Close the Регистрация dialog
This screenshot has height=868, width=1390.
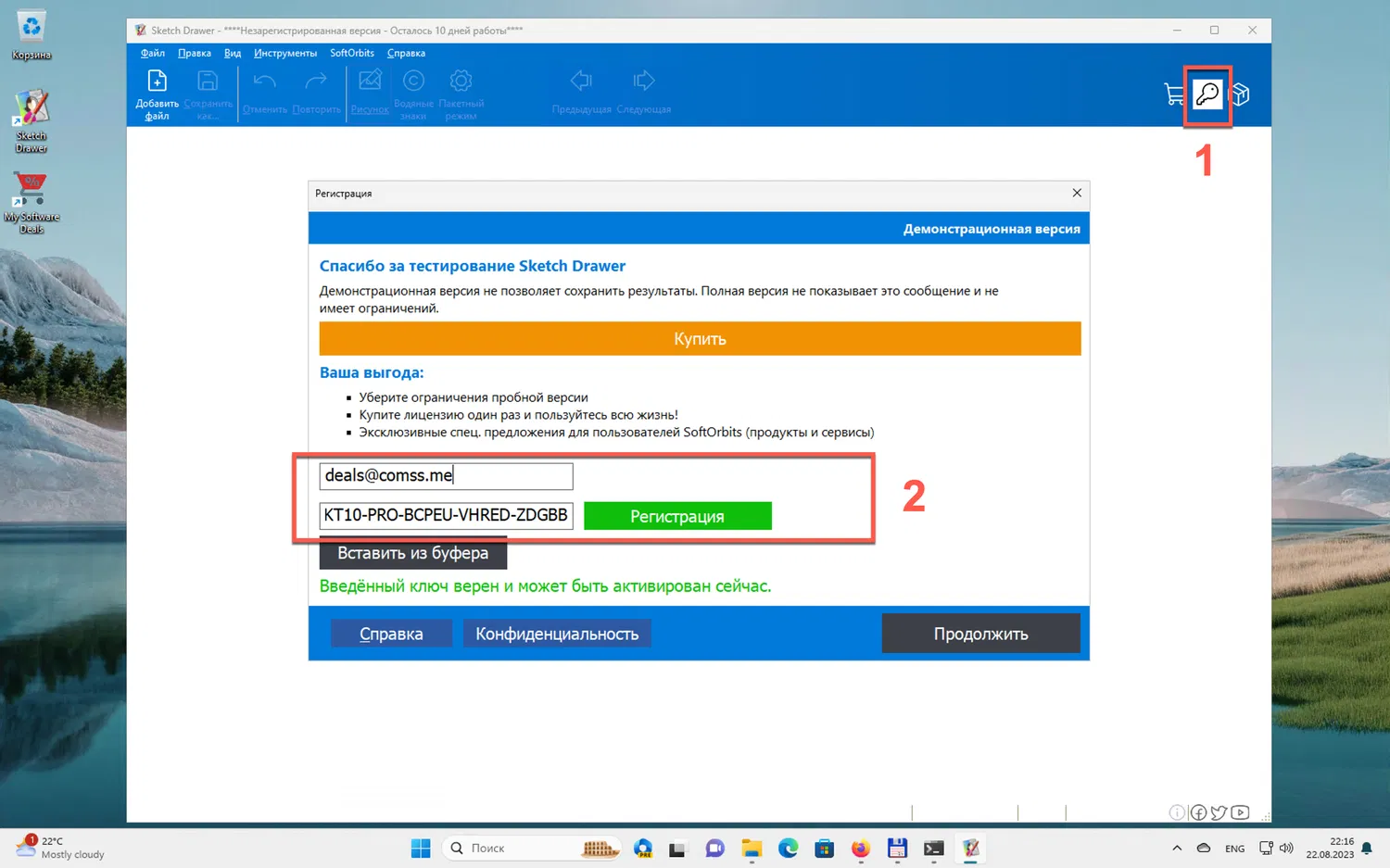1077,193
